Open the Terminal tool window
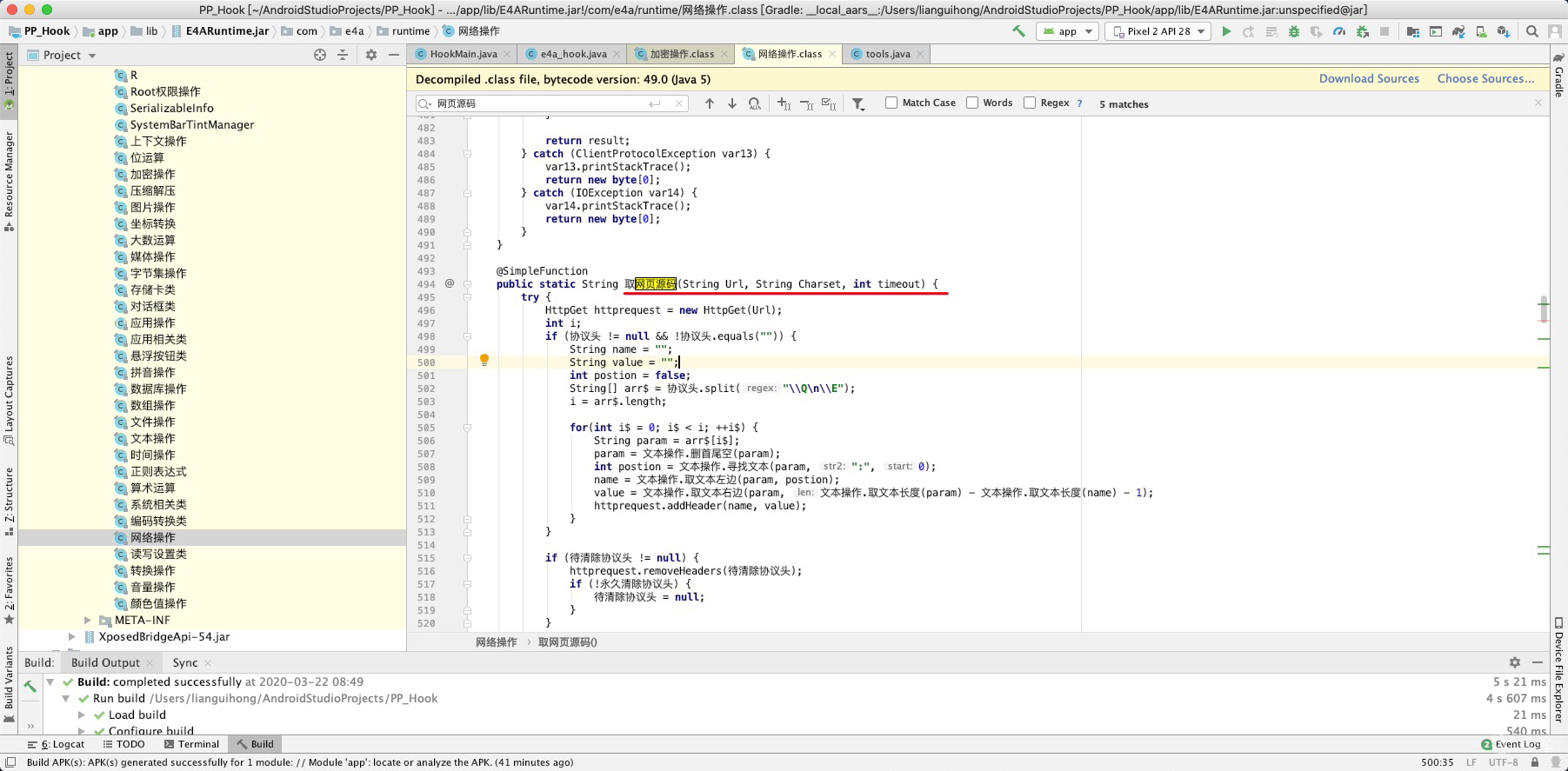1568x771 pixels. coord(191,744)
